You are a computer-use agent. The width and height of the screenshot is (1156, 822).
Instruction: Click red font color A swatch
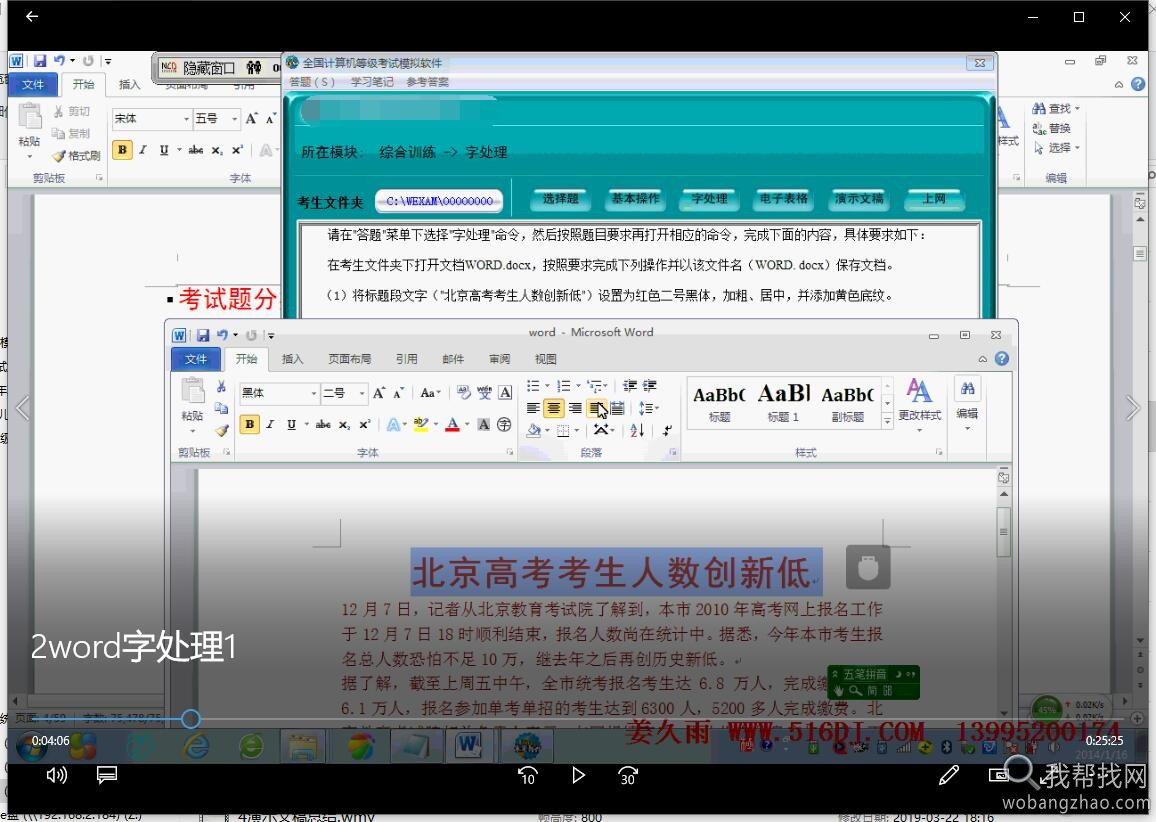tap(453, 424)
